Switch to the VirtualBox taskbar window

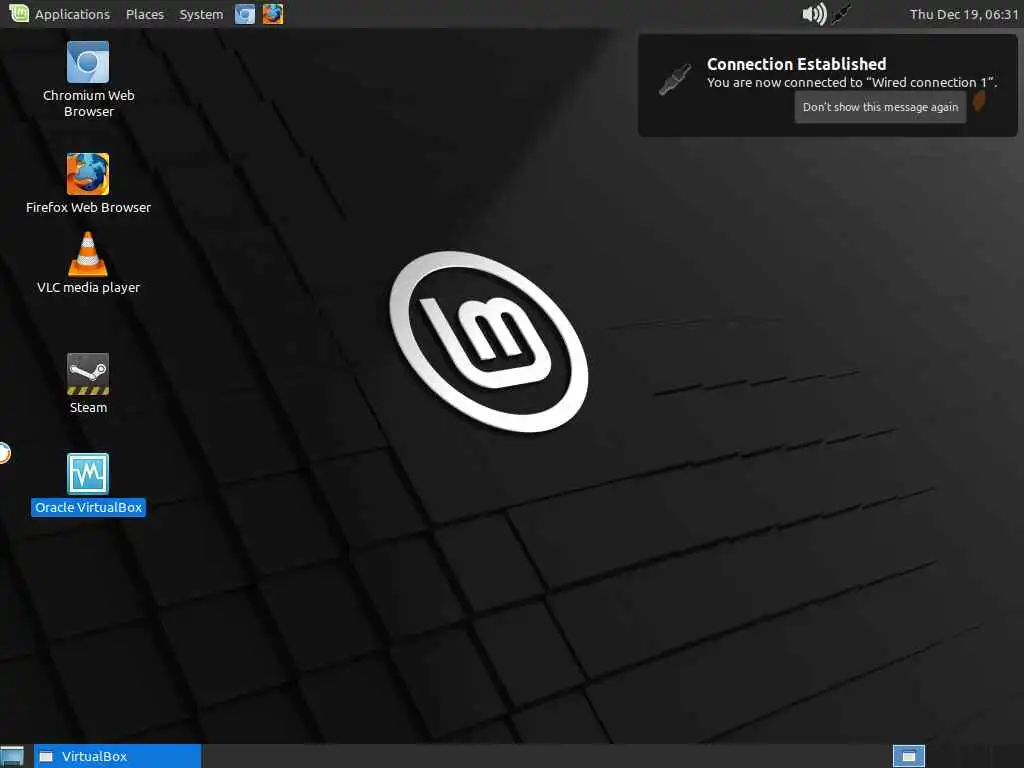pyautogui.click(x=118, y=756)
